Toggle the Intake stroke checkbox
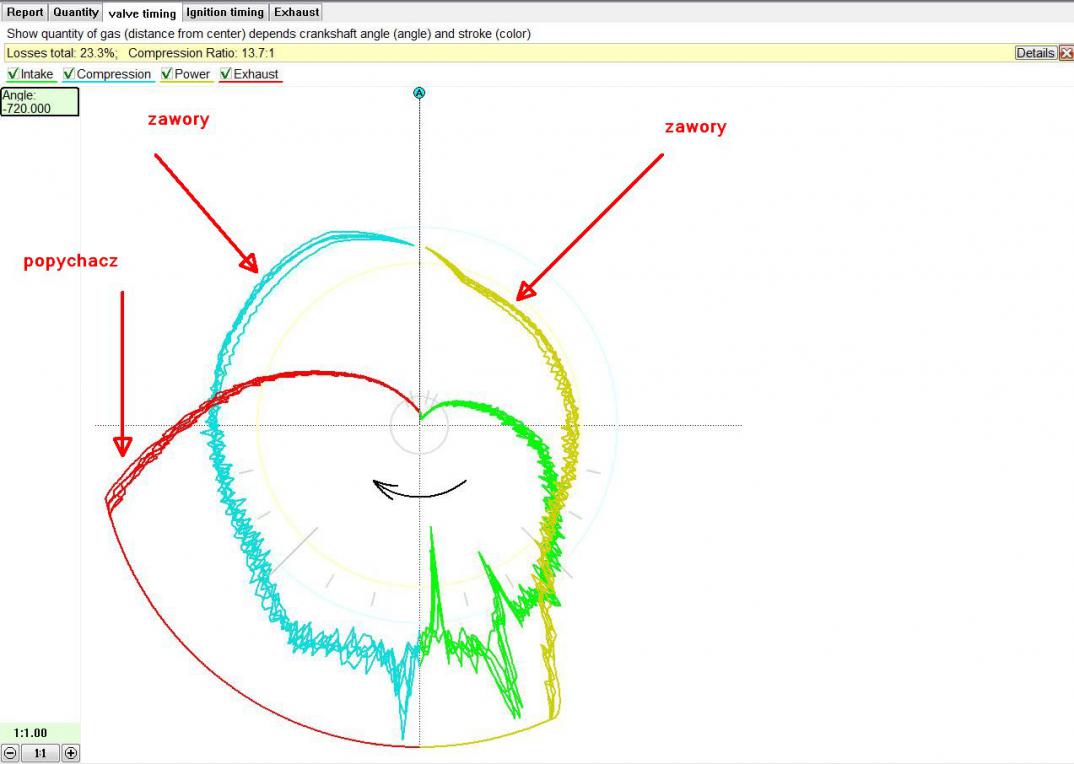Screen dimensions: 1074x764 (x=12, y=74)
